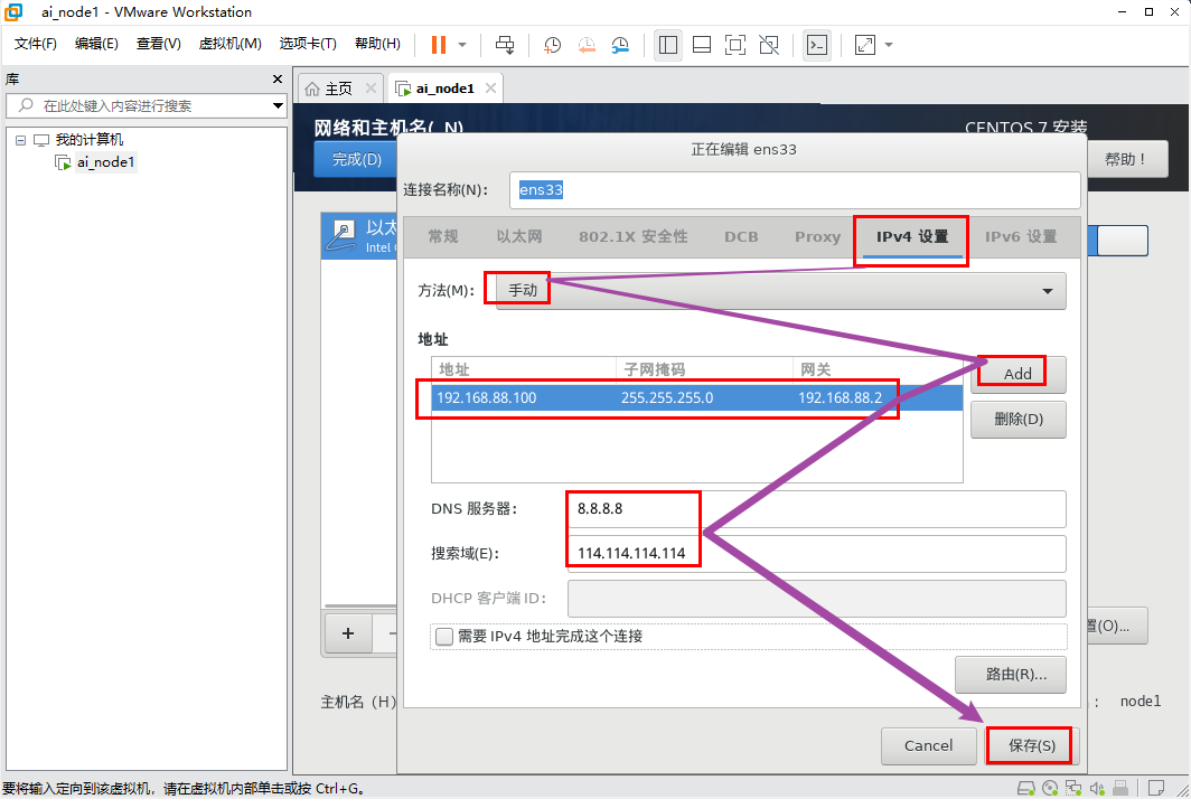Pause the ai_node1 virtual machine
The height and width of the screenshot is (801, 1191).
(x=437, y=45)
